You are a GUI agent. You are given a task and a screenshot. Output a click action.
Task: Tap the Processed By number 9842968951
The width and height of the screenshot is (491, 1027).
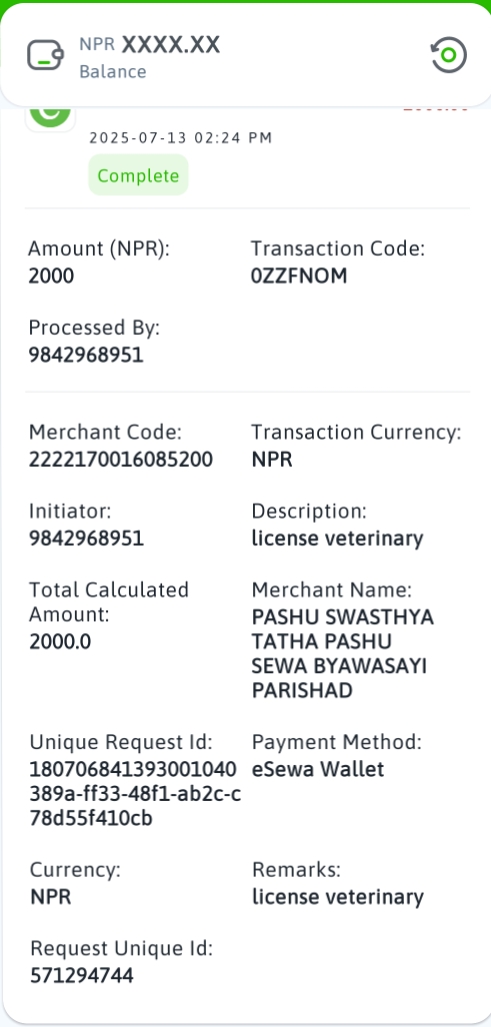[86, 355]
